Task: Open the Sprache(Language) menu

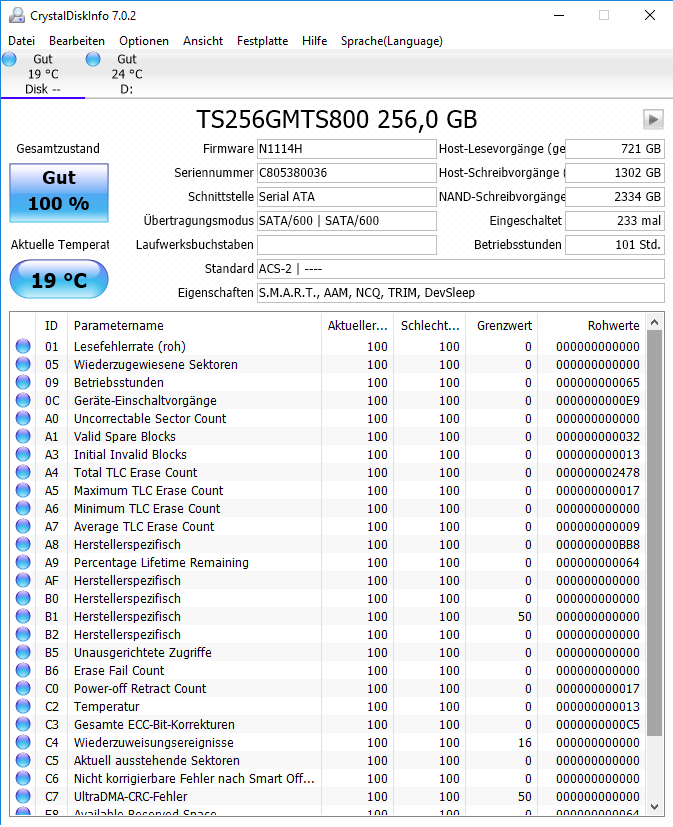Action: [x=392, y=41]
